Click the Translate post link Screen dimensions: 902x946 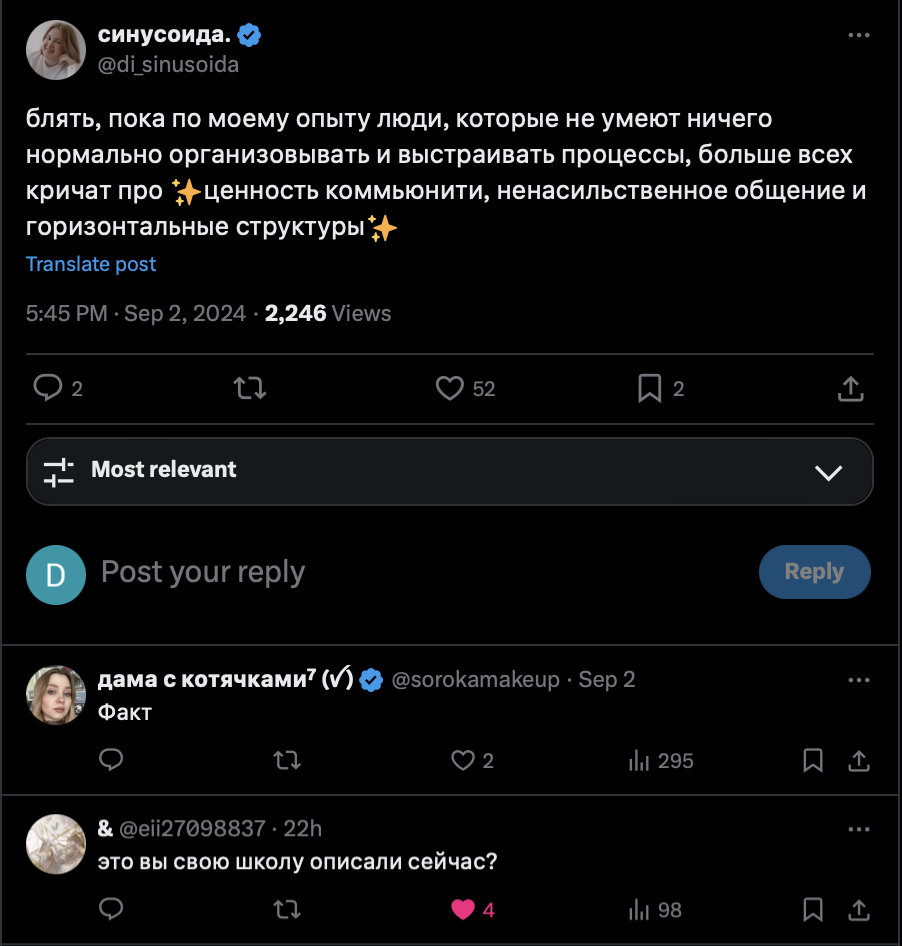[x=91, y=264]
